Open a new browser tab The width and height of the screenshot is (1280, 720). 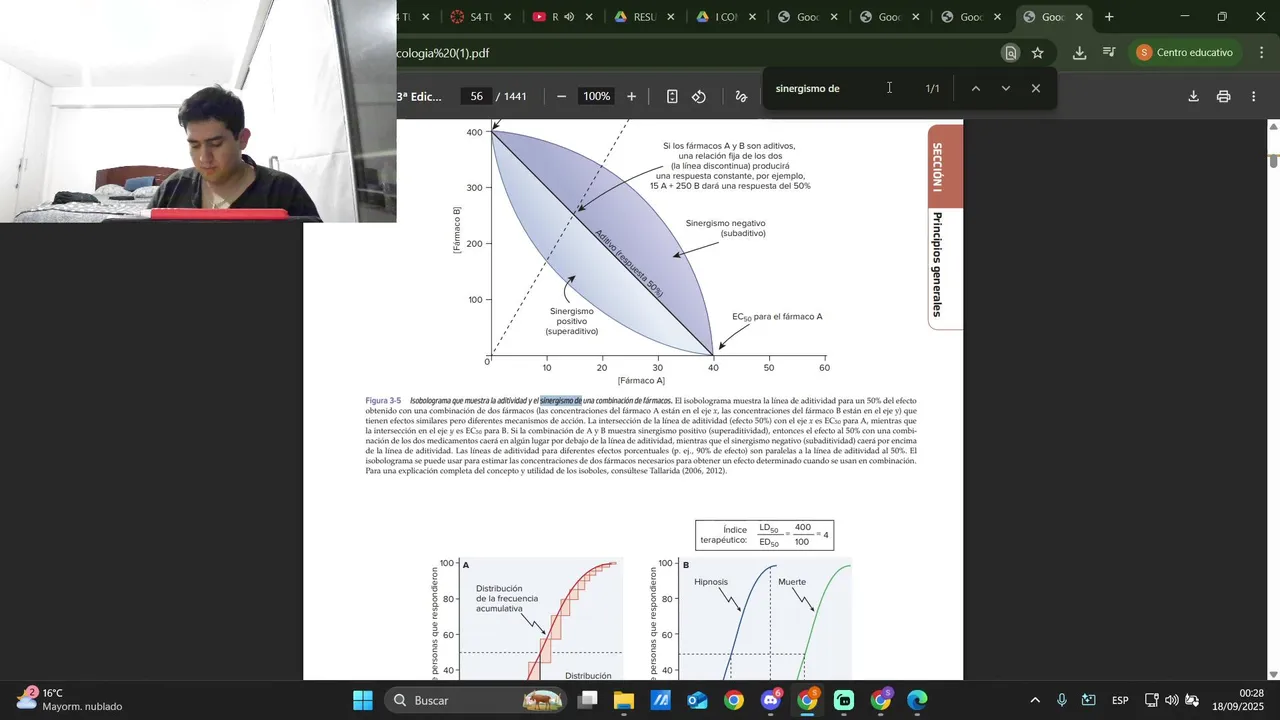pos(1109,17)
